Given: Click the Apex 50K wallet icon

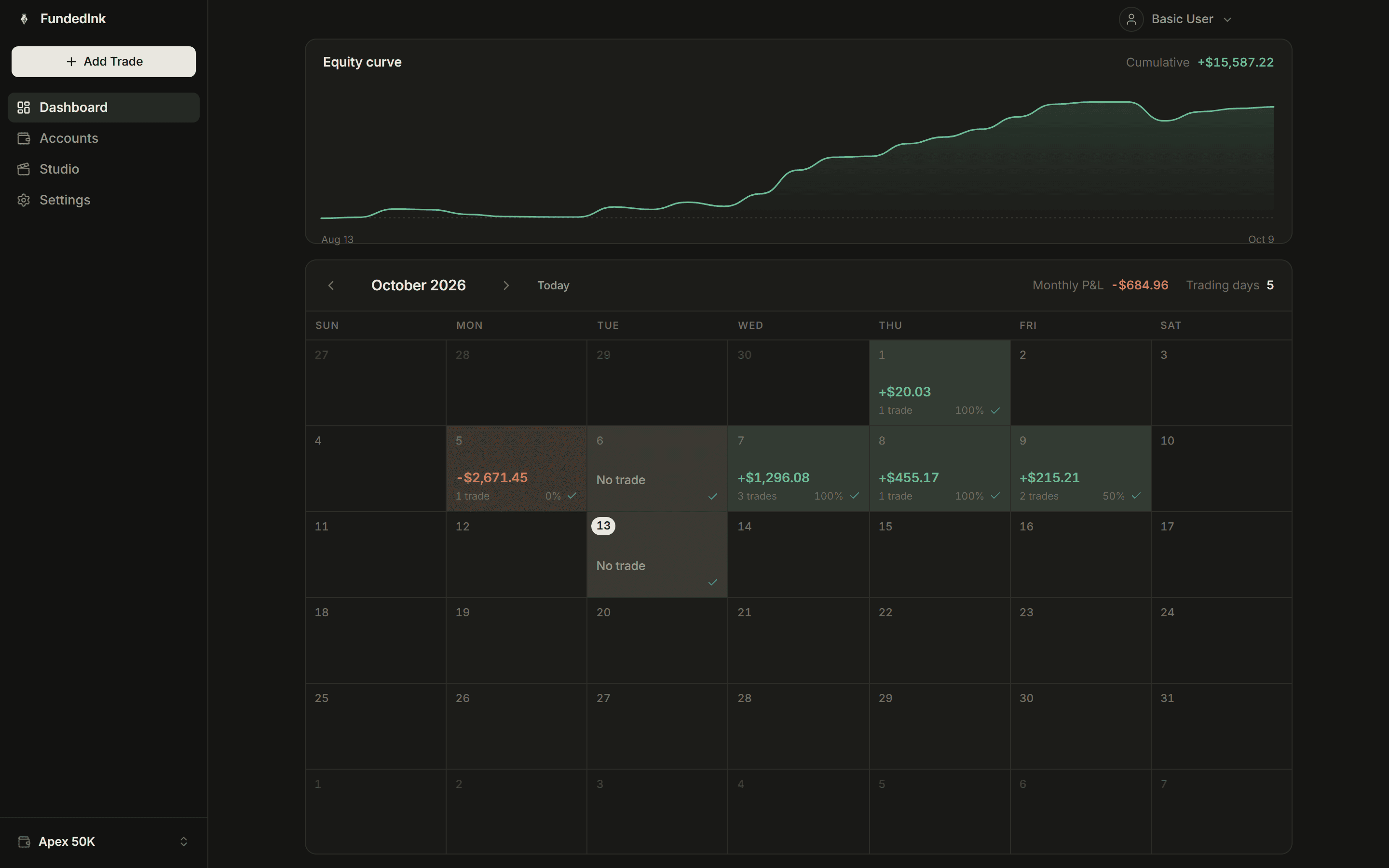Looking at the screenshot, I should [24, 841].
